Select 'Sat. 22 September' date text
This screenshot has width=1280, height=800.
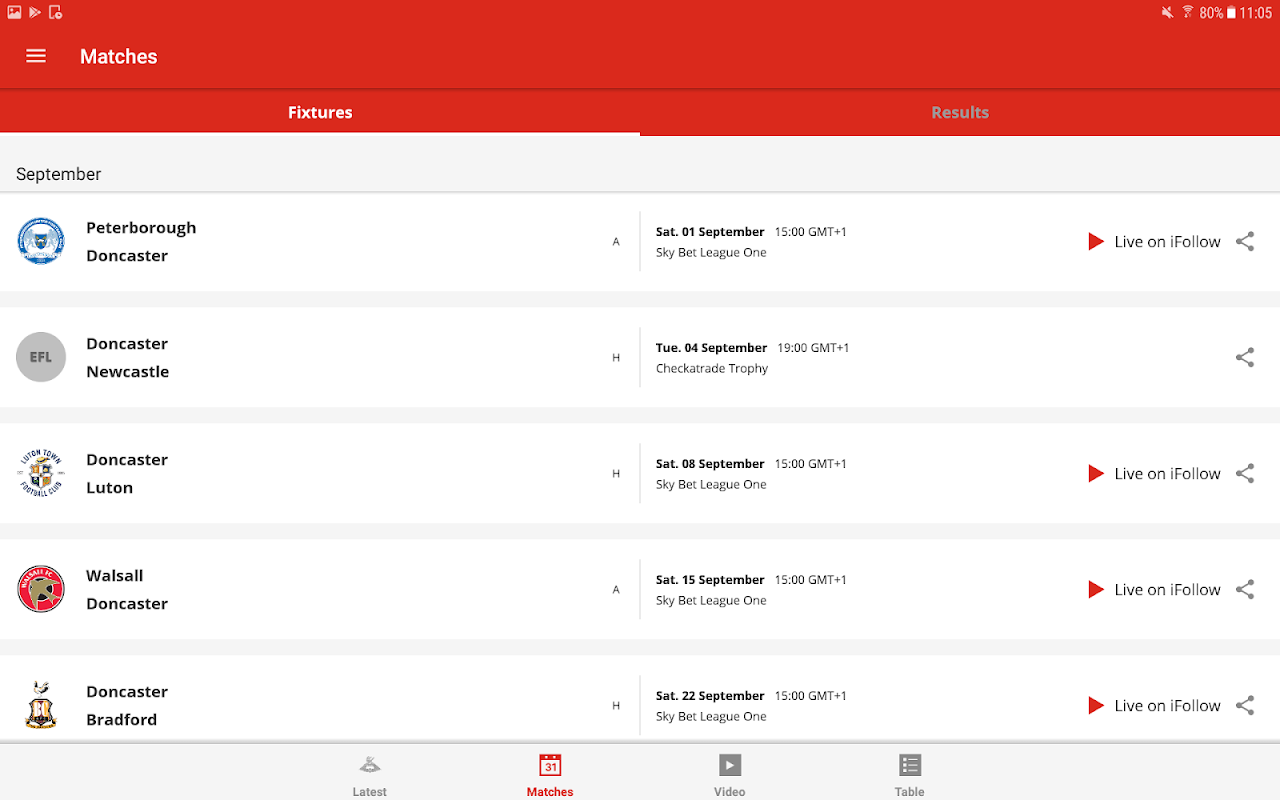click(710, 695)
